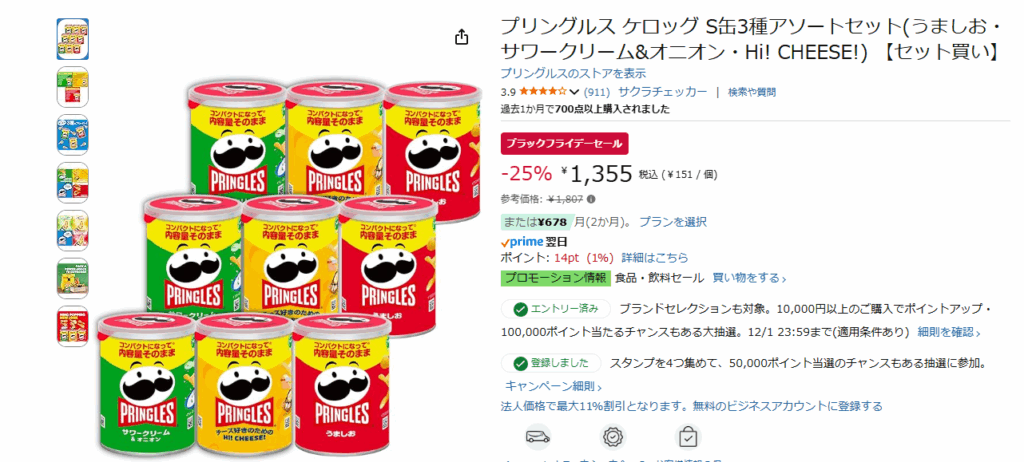The image size is (1024, 462).
Task: Click the quality badge icon
Action: click(x=613, y=437)
